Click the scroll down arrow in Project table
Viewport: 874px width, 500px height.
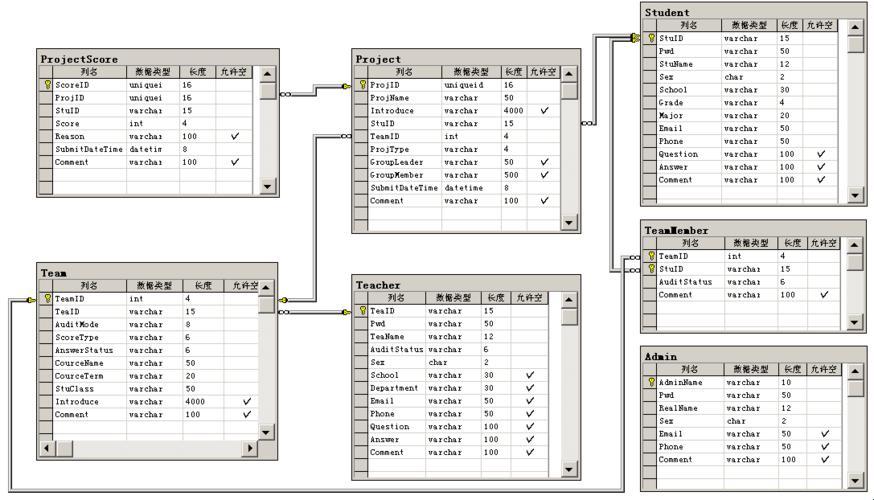pyautogui.click(x=569, y=222)
